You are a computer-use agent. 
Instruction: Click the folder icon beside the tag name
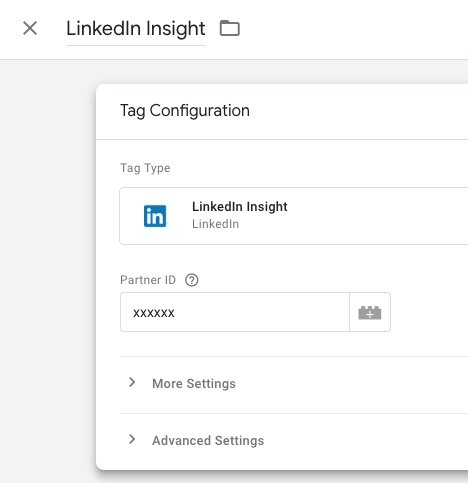[230, 28]
